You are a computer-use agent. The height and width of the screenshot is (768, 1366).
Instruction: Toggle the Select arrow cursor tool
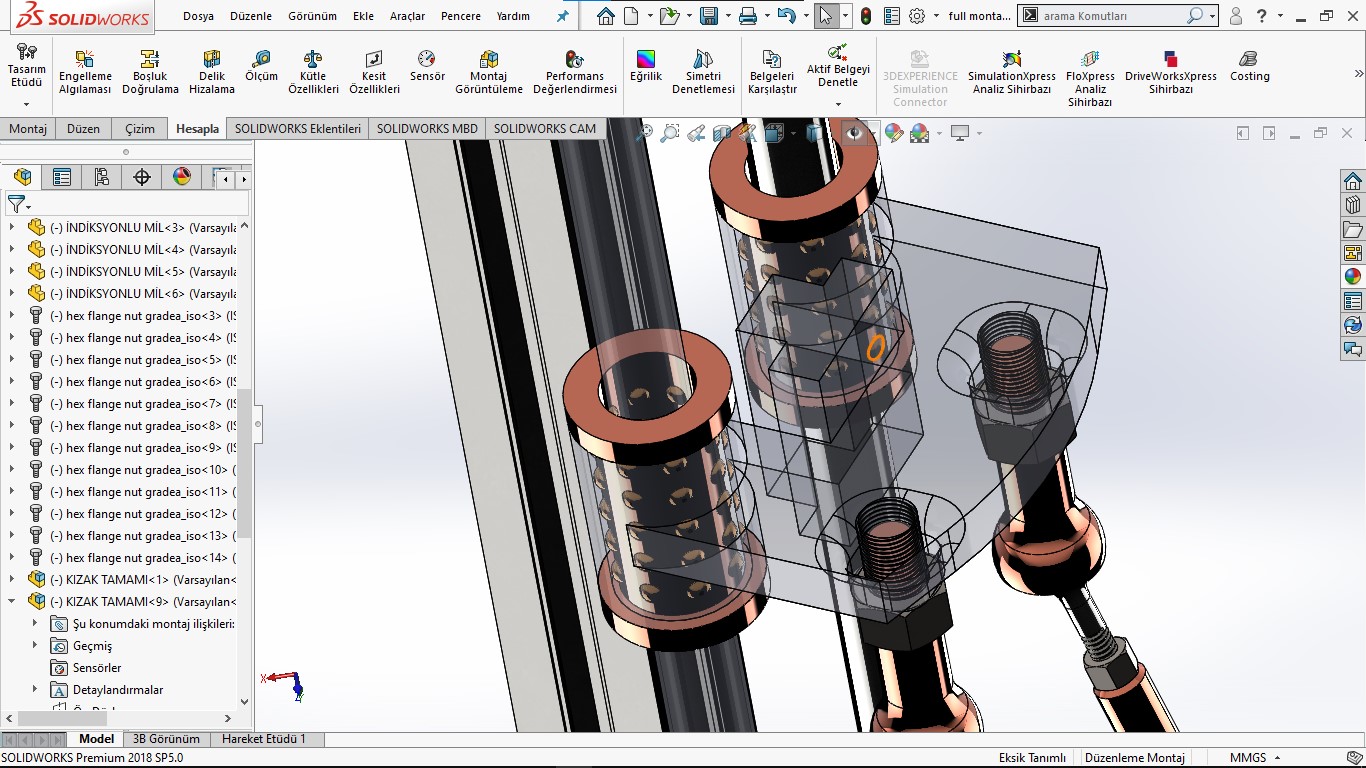click(825, 16)
